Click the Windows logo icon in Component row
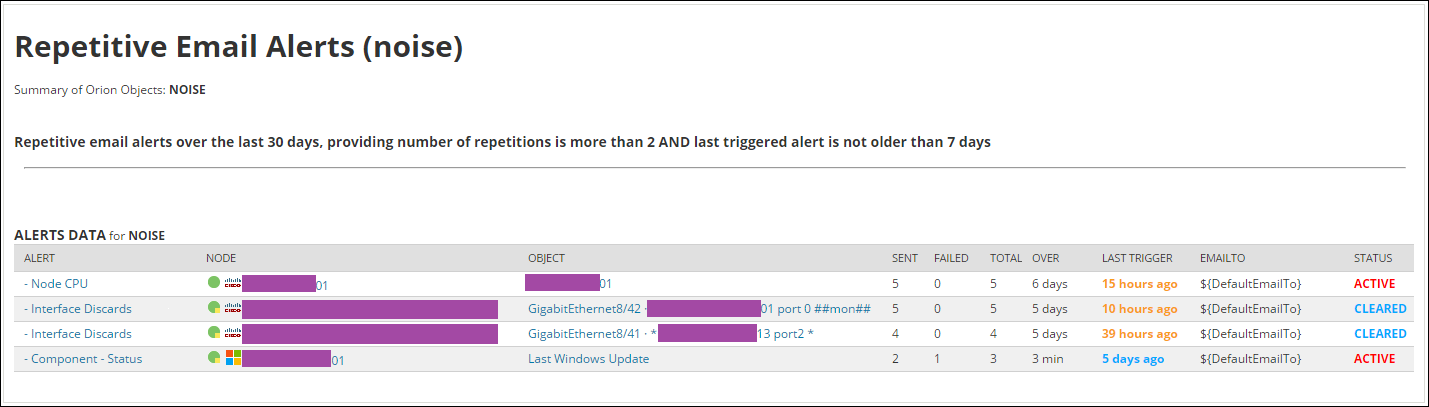This screenshot has width=1429, height=407. pos(233,358)
